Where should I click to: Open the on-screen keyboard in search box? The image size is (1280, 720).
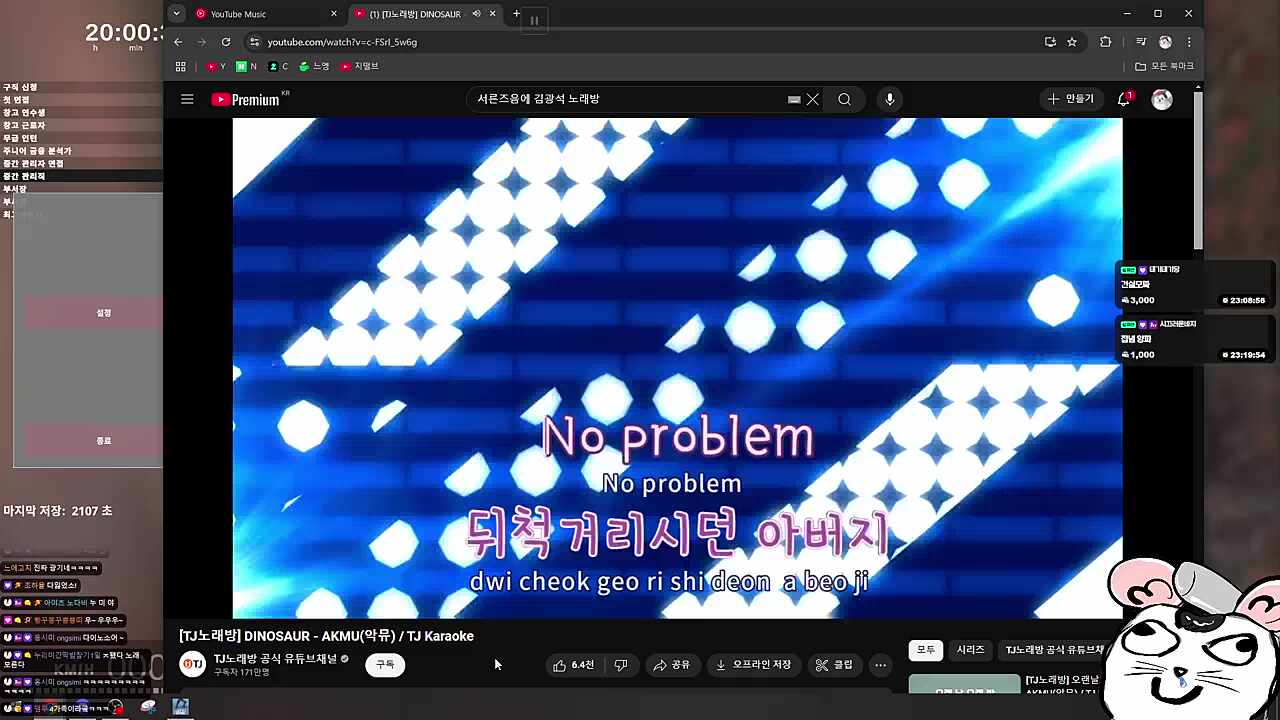click(x=794, y=99)
